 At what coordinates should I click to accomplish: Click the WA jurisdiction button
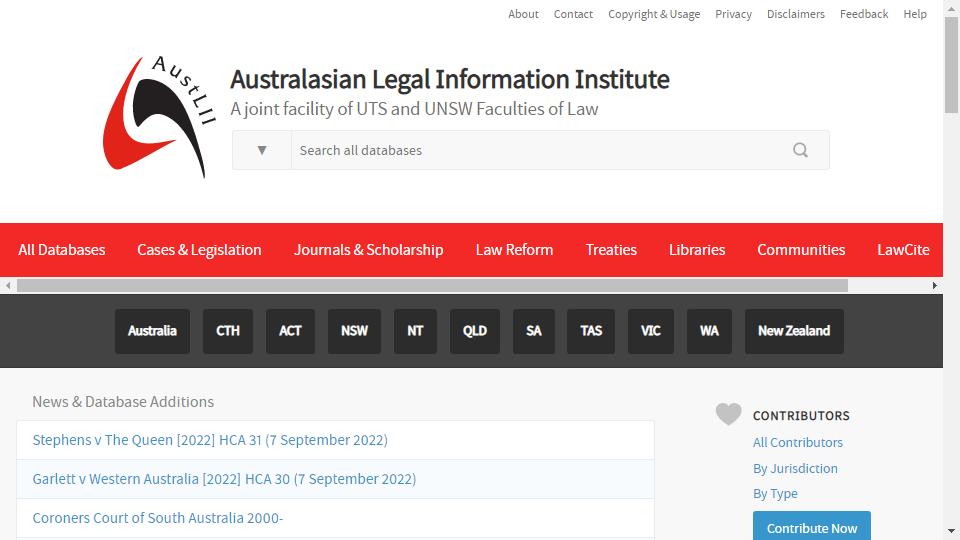(709, 331)
